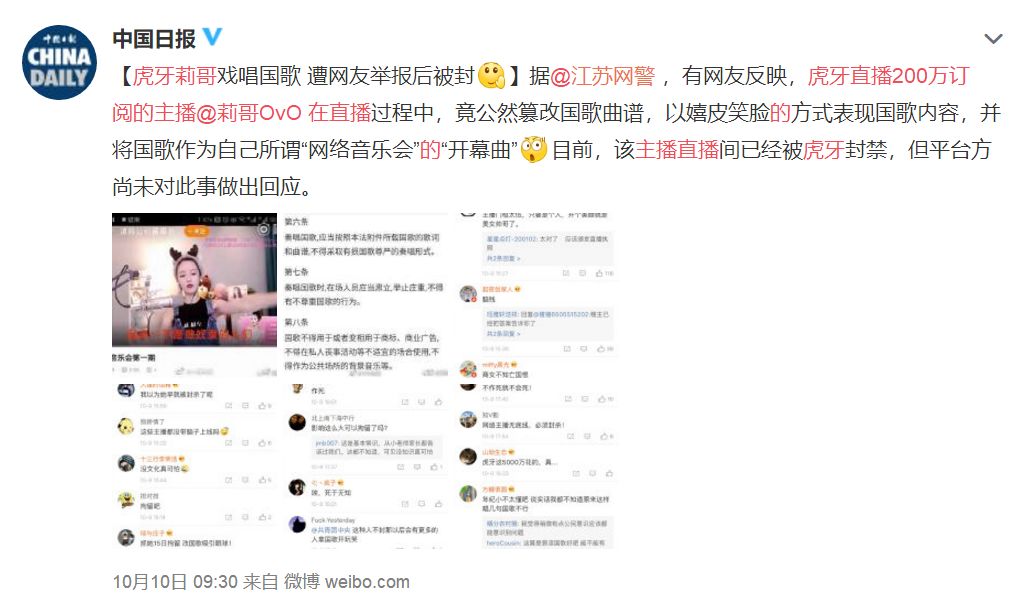Viewport: 1029px width, 599px height.
Task: Open the anthem law text image
Action: 366,295
